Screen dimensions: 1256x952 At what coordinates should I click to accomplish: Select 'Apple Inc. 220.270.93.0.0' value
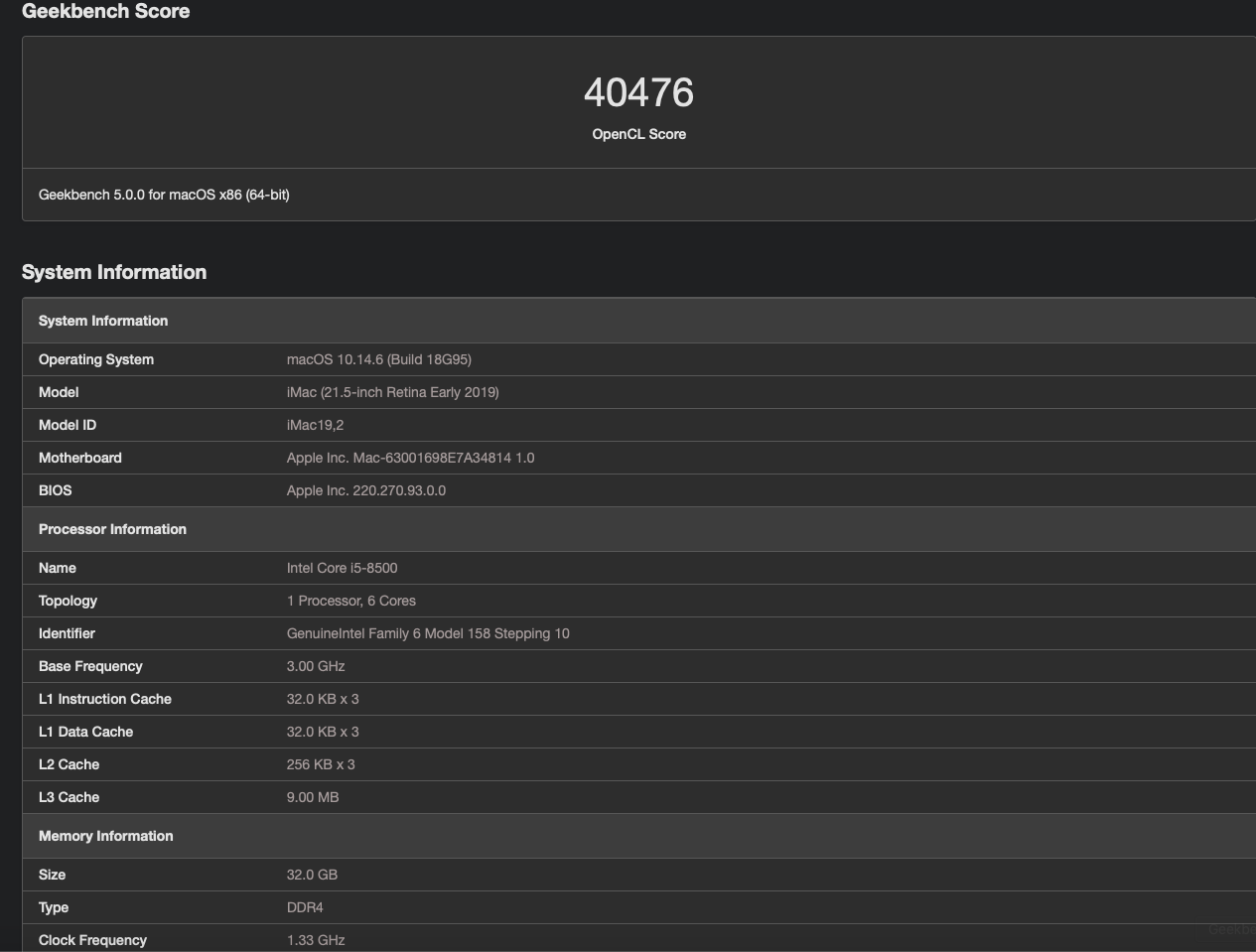coord(366,490)
